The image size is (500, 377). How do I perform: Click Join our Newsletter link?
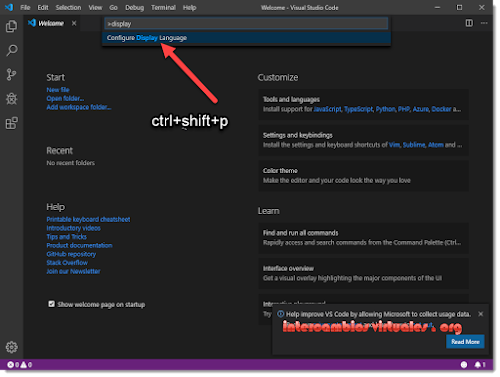[x=73, y=271]
